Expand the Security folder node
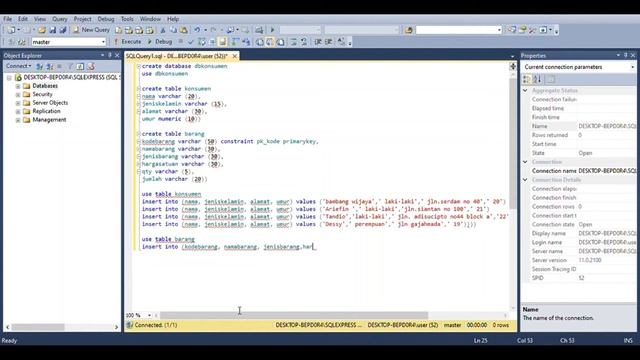 18,95
